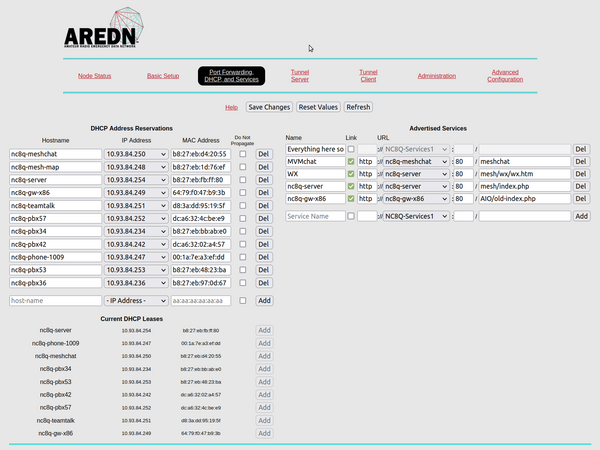The height and width of the screenshot is (450, 600).
Task: Click the Save Changes button
Action: tap(269, 107)
